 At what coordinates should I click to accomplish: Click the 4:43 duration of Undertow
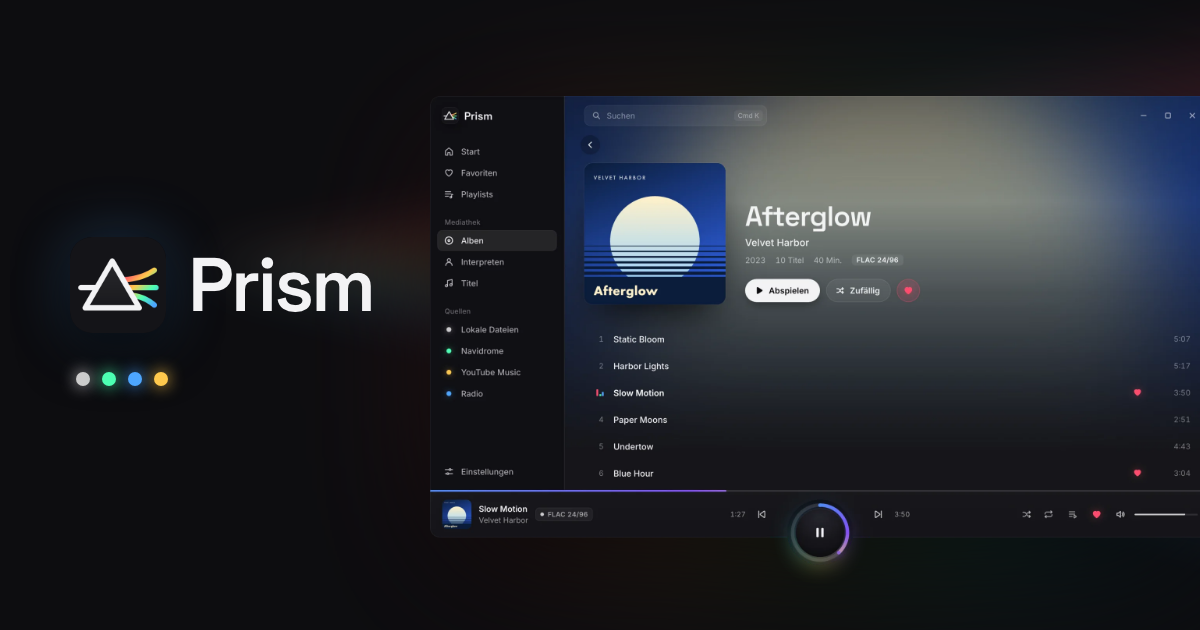1182,447
